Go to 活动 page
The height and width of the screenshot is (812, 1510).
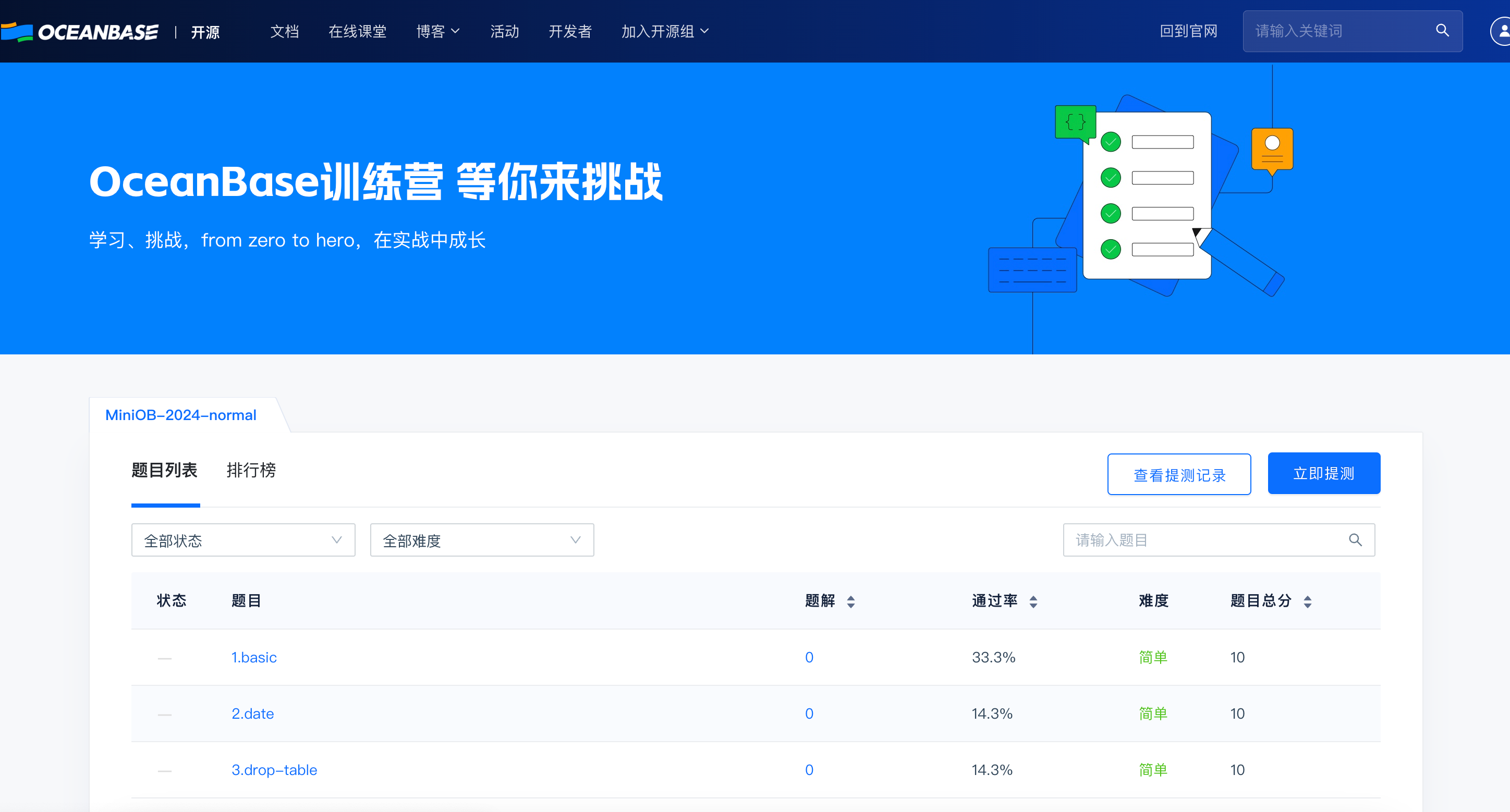pos(505,31)
